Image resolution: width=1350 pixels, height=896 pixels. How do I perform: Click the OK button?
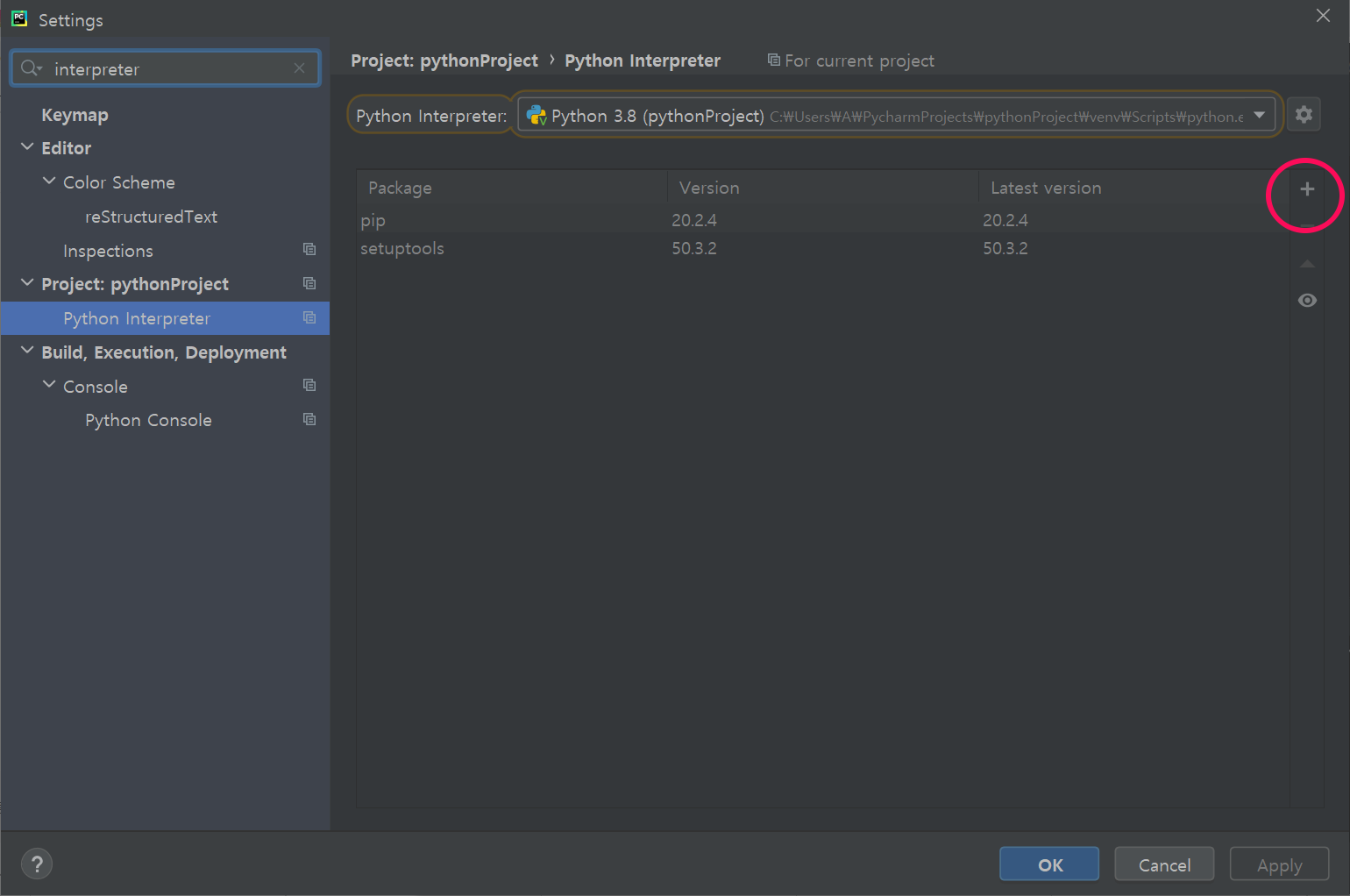(1049, 864)
